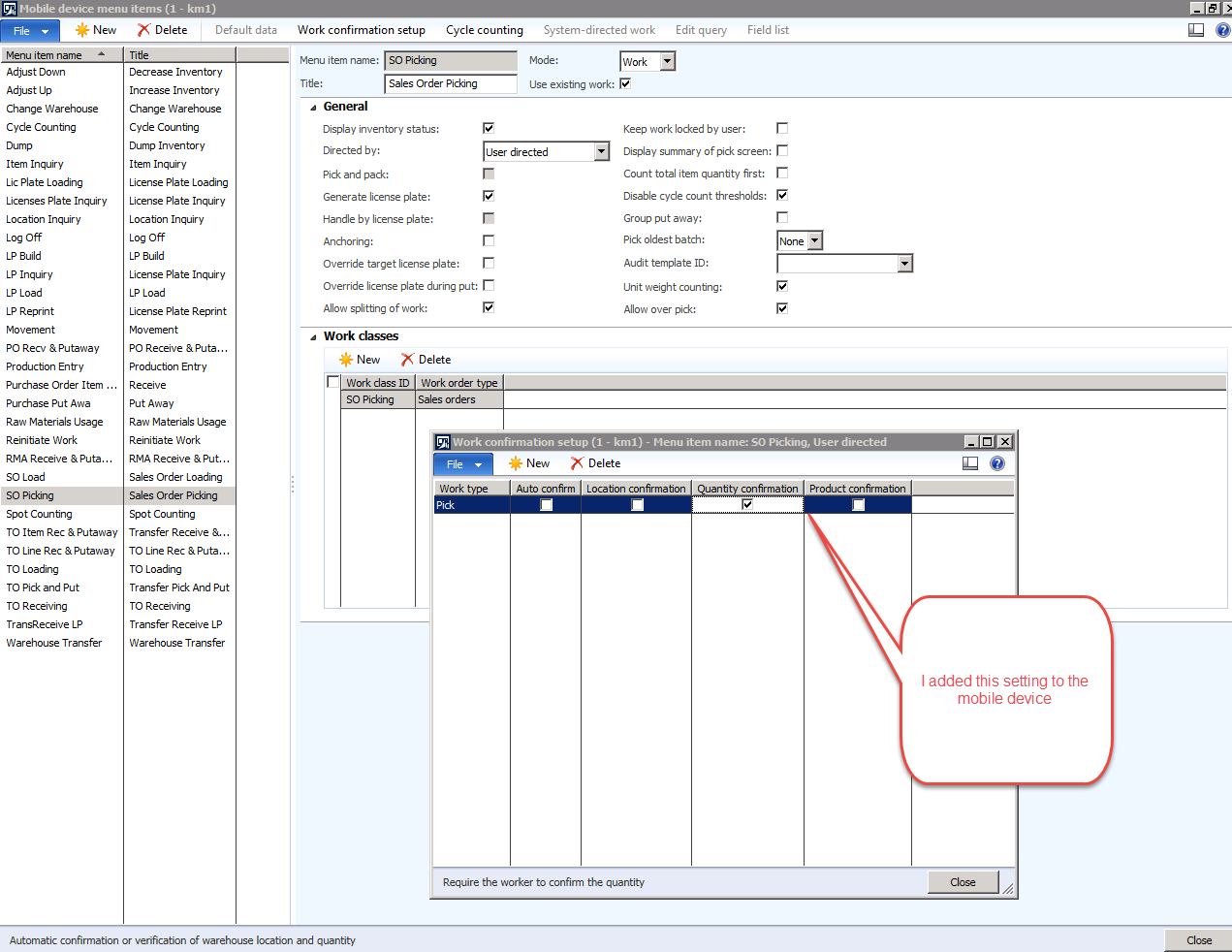Open the Directed by dropdown
The width and height of the screenshot is (1232, 952).
coord(601,151)
